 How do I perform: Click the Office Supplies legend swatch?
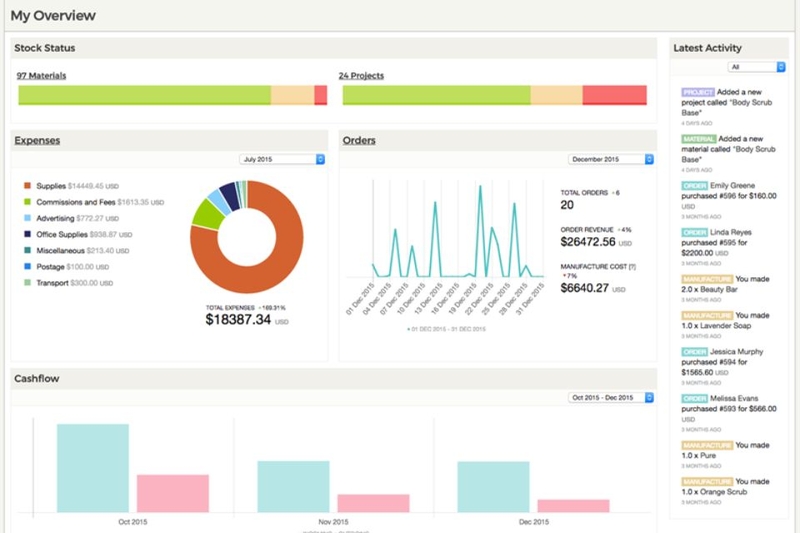tap(28, 234)
